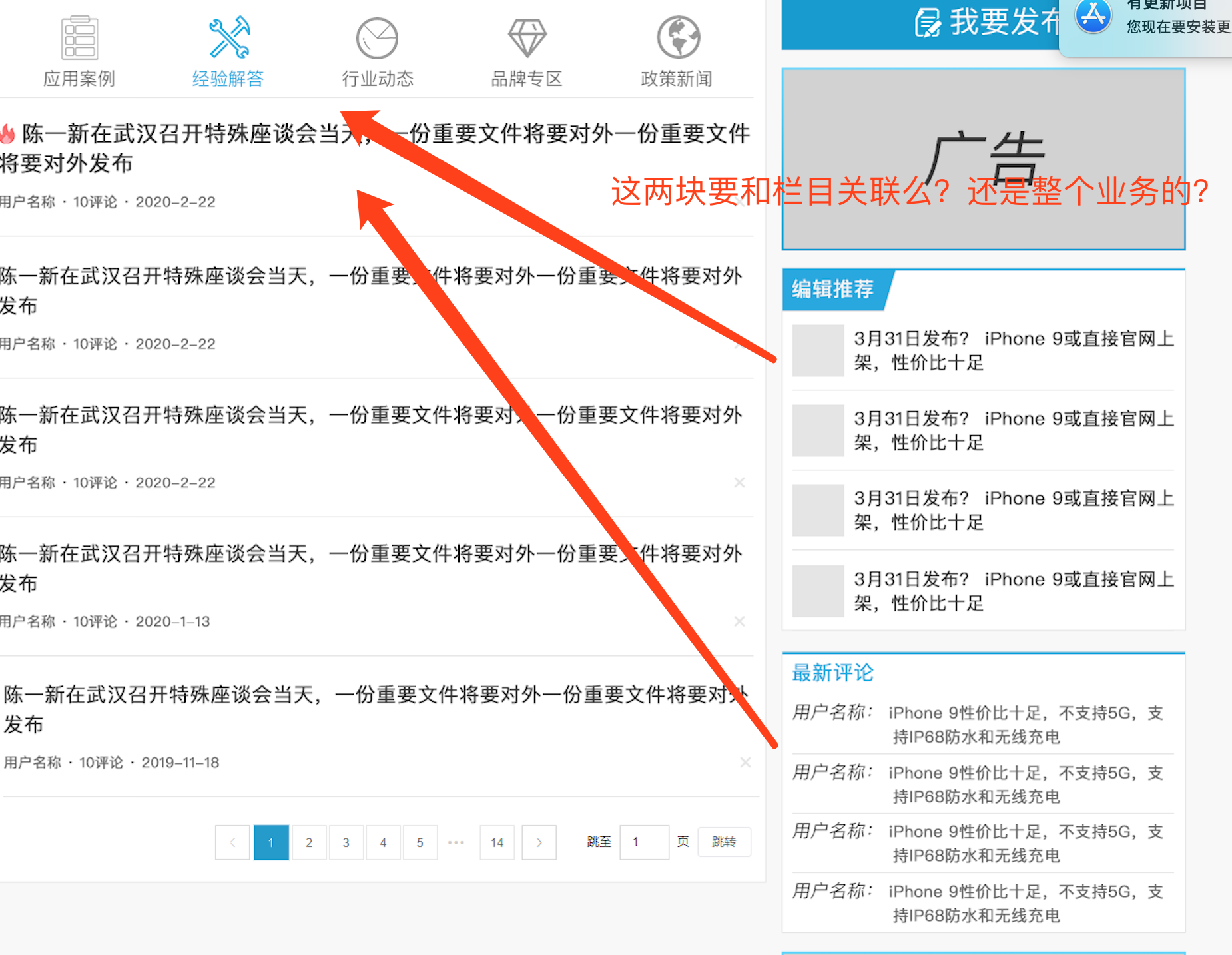Click the App Store update notification icon
The height and width of the screenshot is (955, 1232).
[1093, 17]
